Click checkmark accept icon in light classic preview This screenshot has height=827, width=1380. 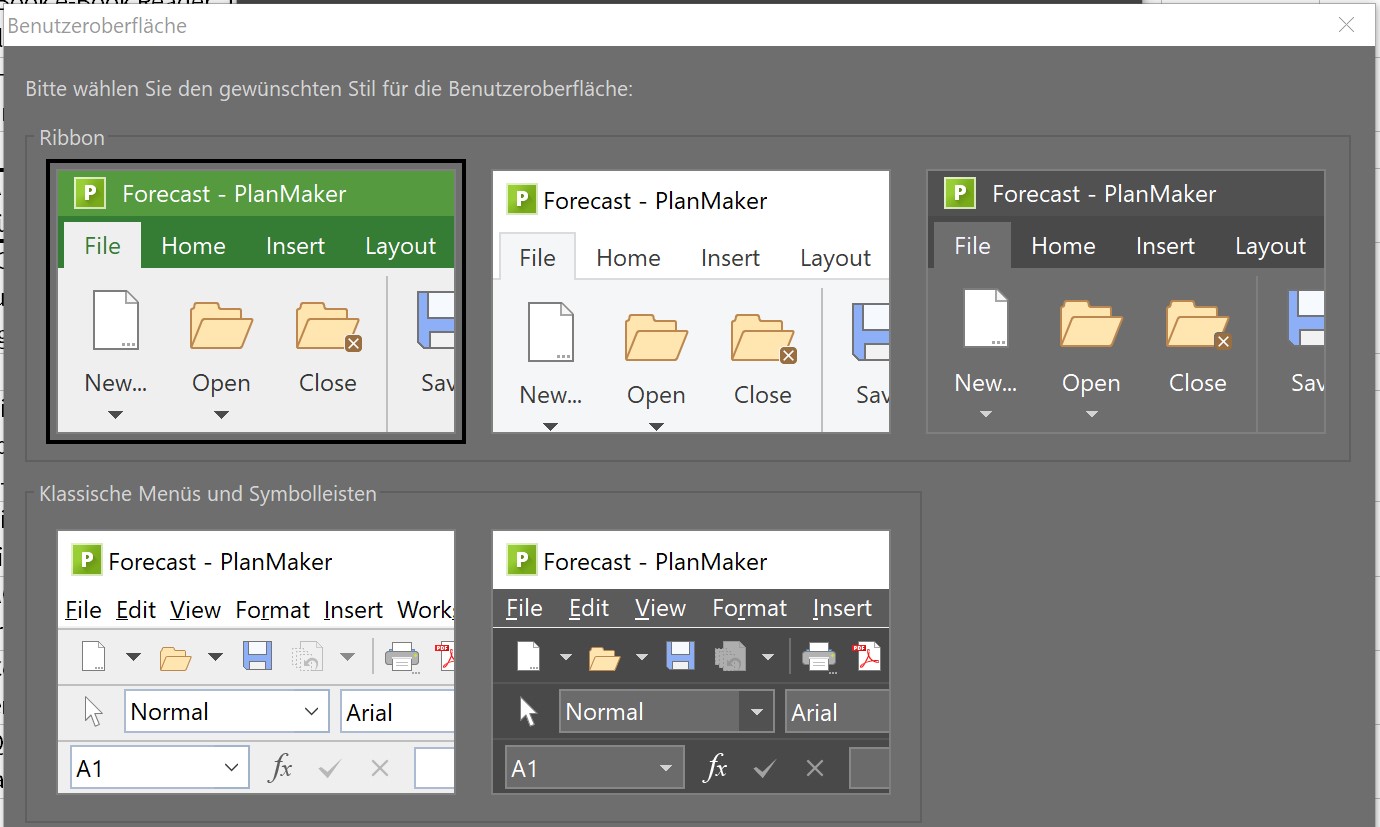(330, 768)
